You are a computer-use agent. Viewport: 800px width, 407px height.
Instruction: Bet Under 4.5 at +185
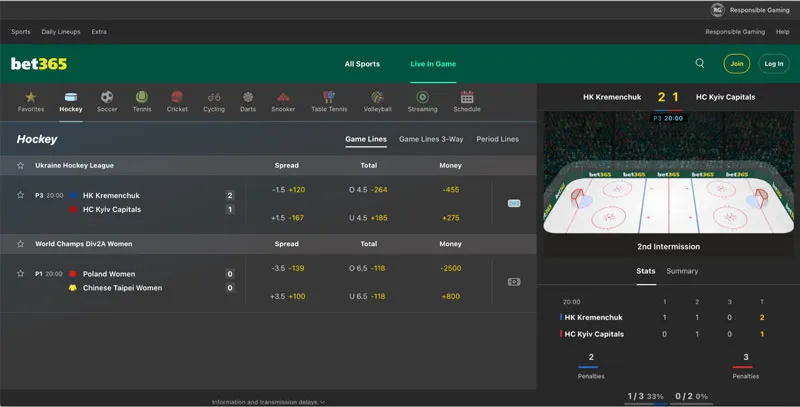tap(368, 218)
